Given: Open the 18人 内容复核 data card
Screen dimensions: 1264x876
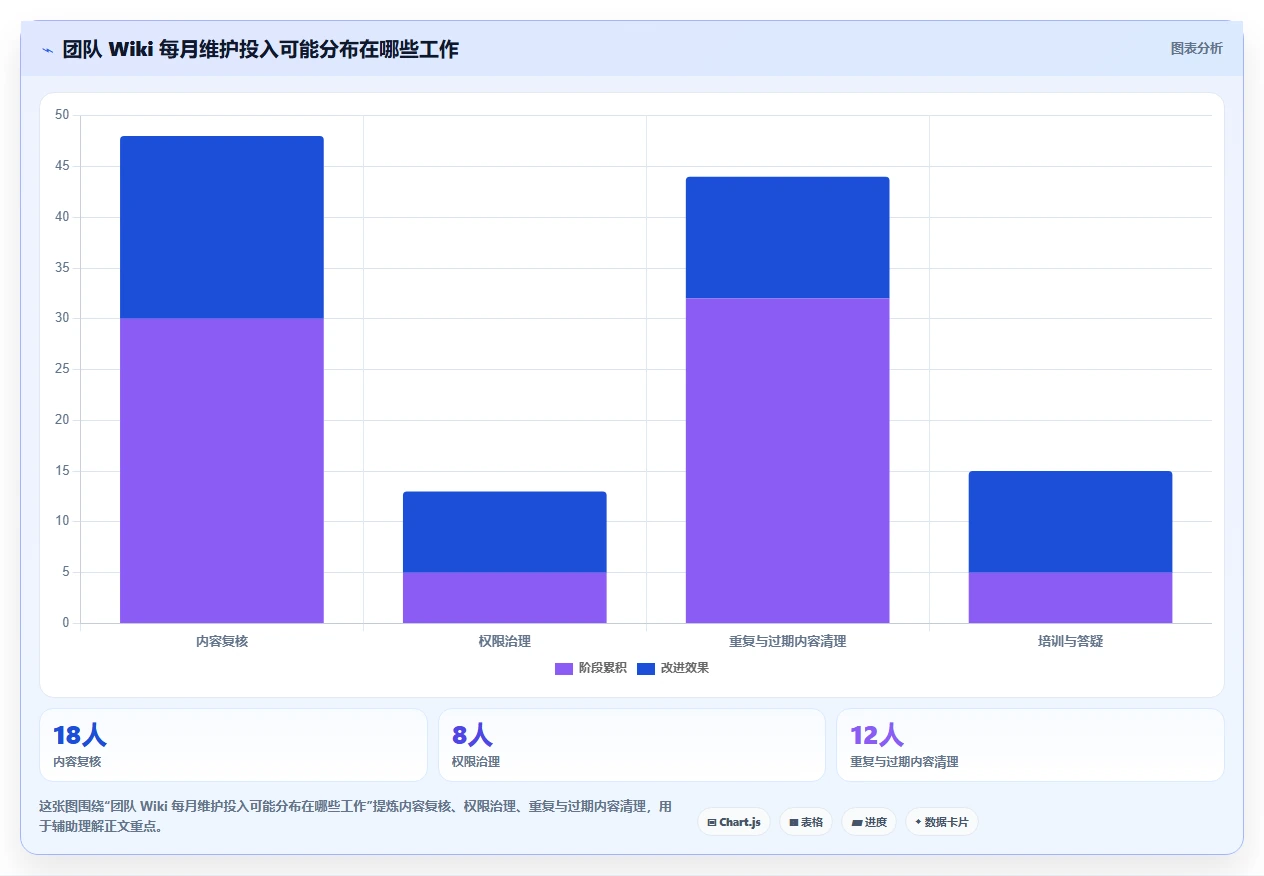Looking at the screenshot, I should (x=233, y=745).
